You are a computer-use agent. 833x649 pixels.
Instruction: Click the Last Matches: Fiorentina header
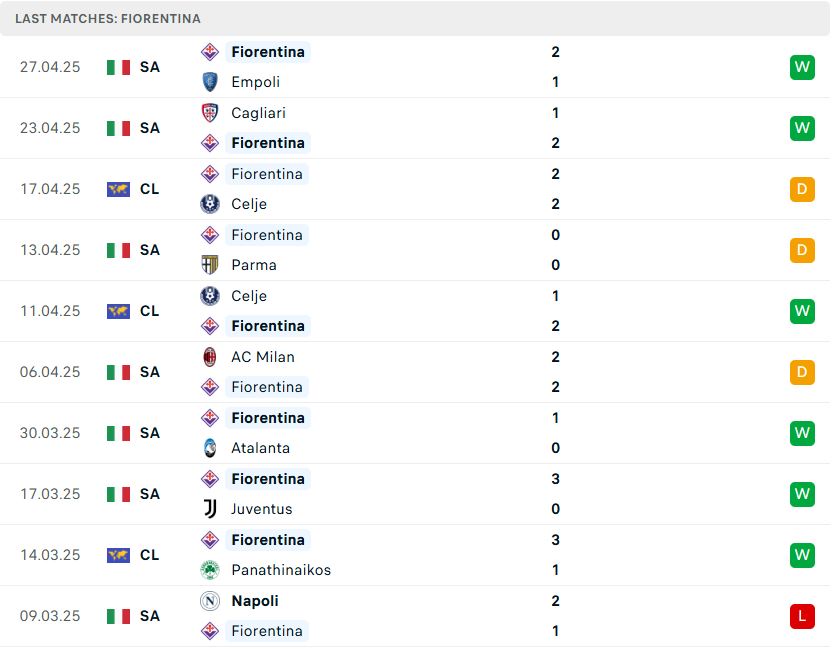[x=108, y=19]
